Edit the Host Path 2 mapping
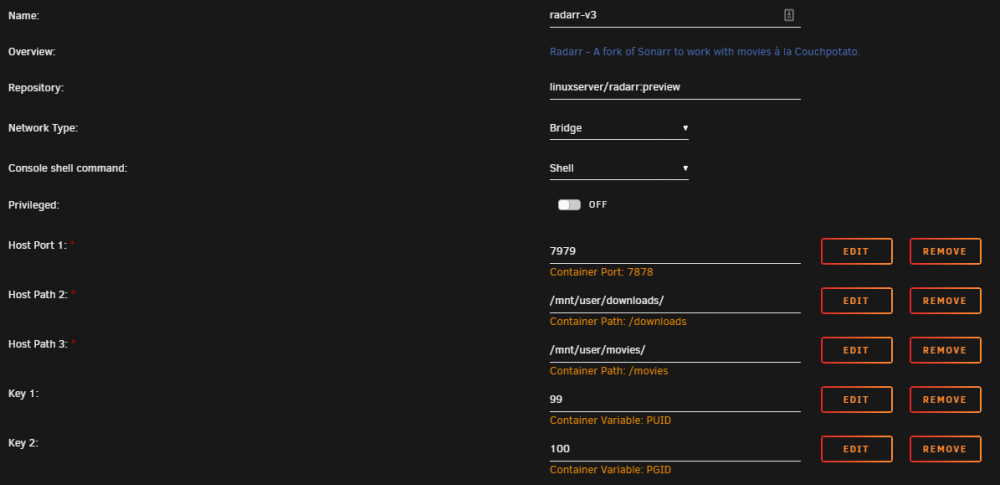 pyautogui.click(x=856, y=301)
